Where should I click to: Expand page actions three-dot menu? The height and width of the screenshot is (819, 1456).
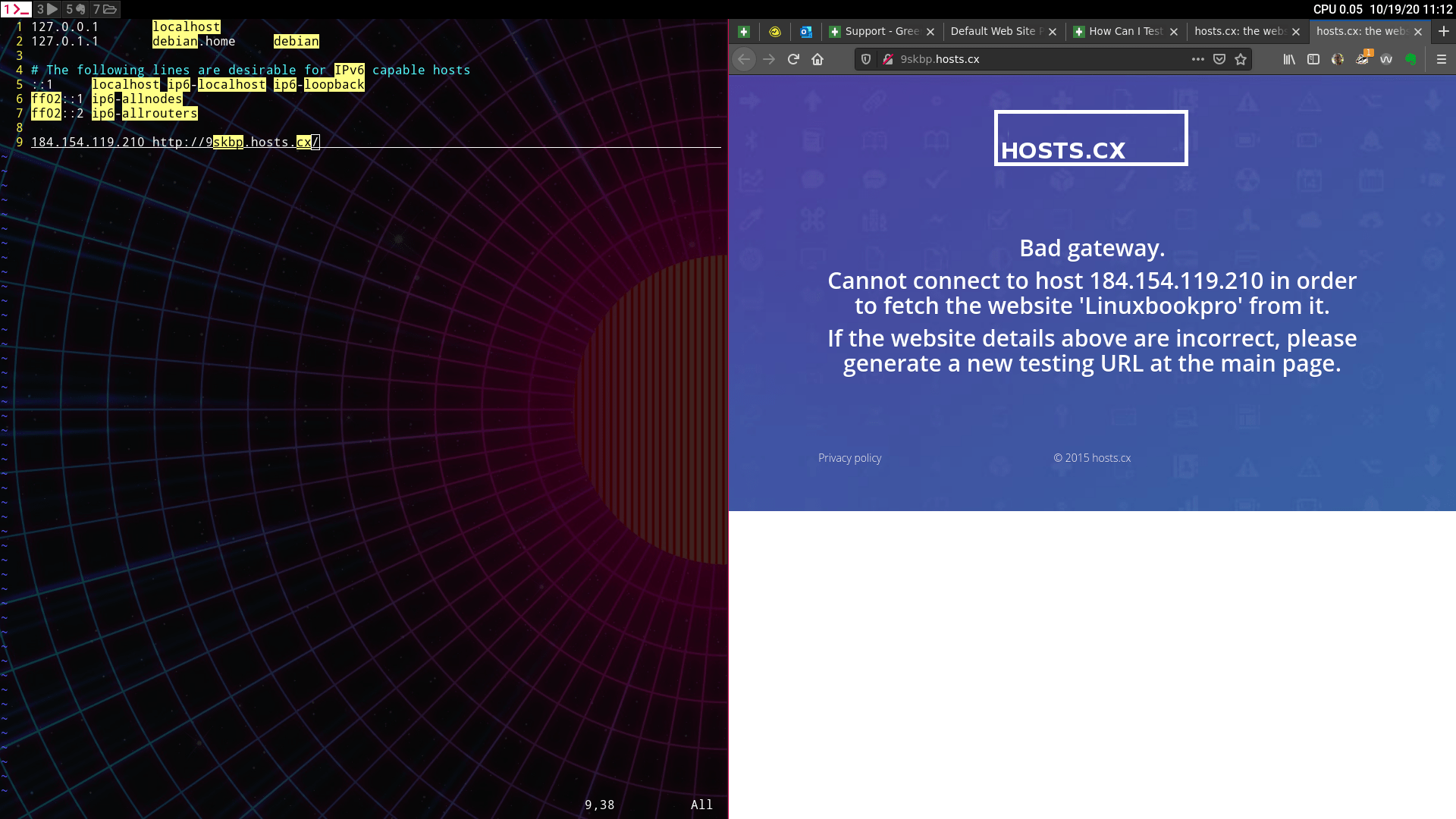tap(1198, 59)
